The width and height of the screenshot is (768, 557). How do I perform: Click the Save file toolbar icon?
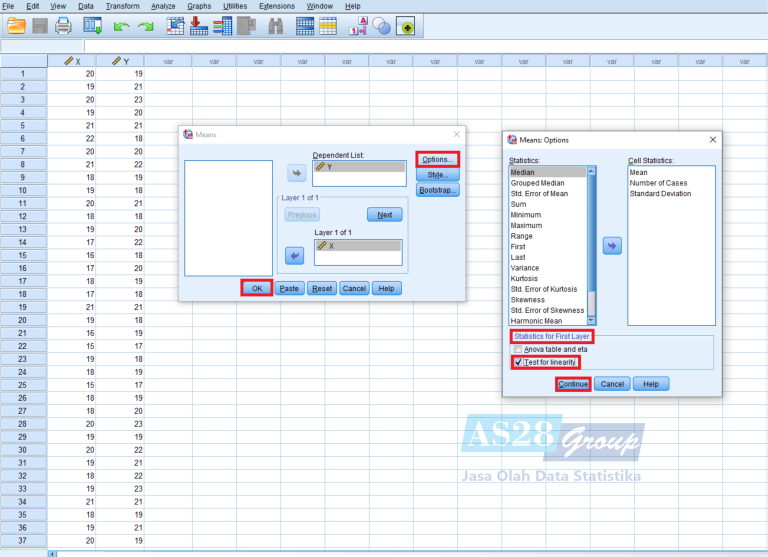pyautogui.click(x=41, y=27)
